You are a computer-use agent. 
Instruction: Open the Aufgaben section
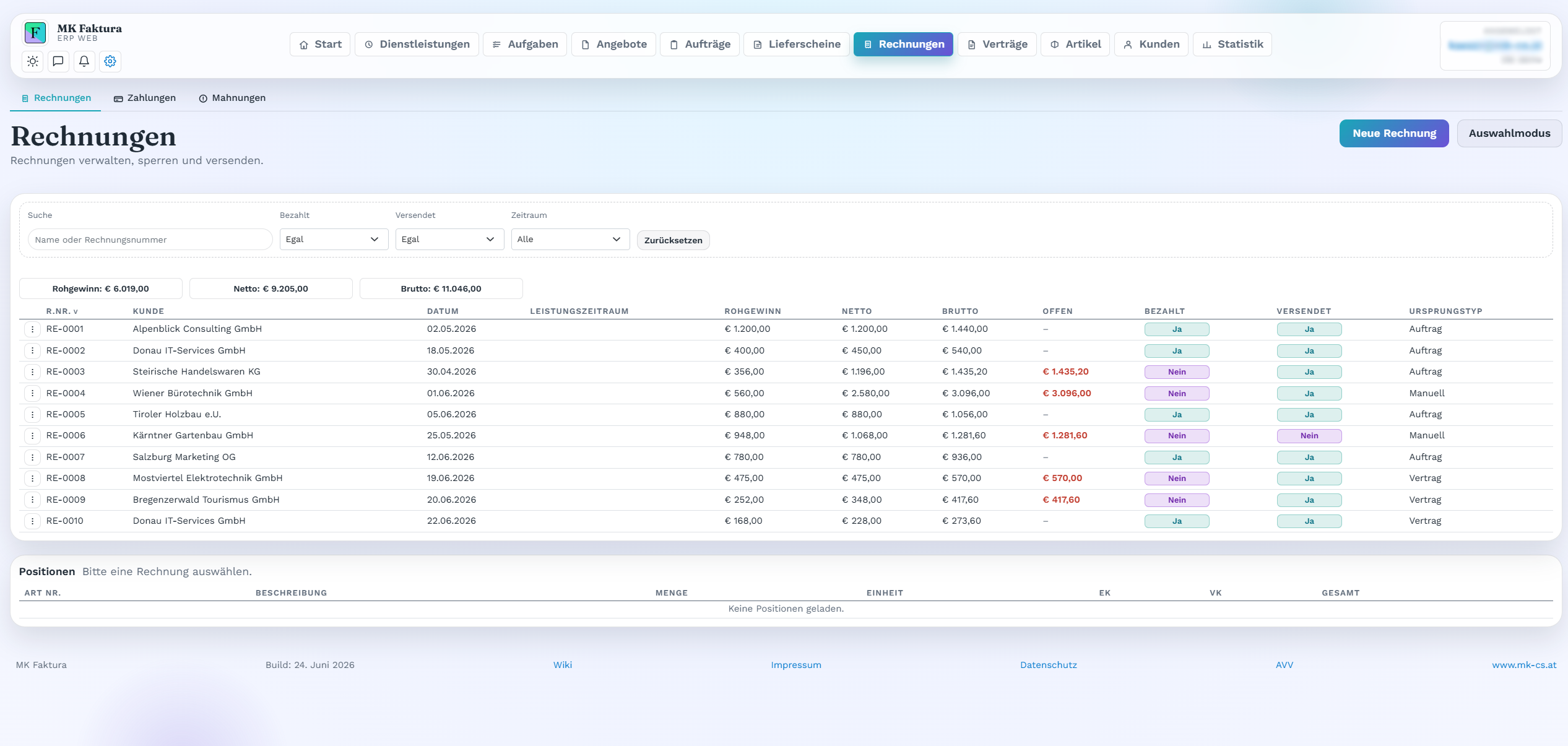525,45
